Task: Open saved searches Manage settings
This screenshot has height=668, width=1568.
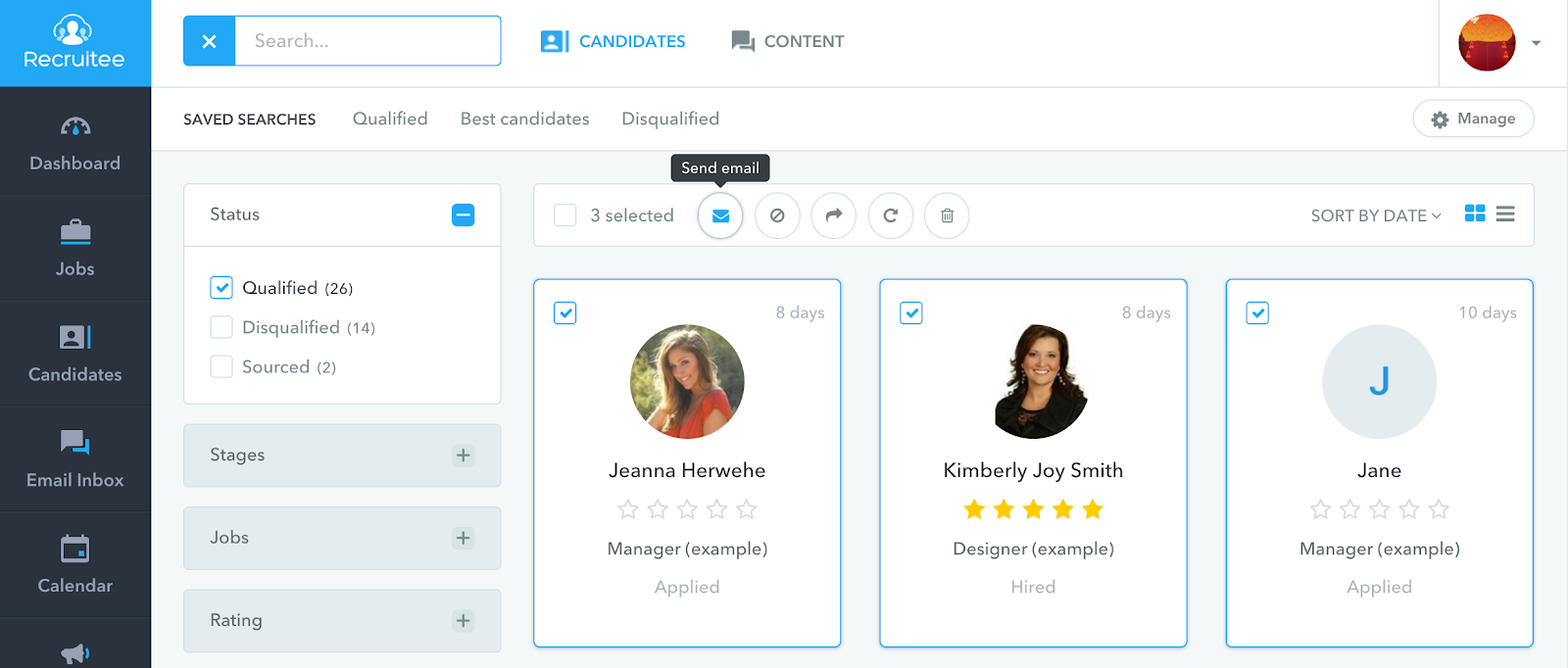Action: pos(1473,119)
